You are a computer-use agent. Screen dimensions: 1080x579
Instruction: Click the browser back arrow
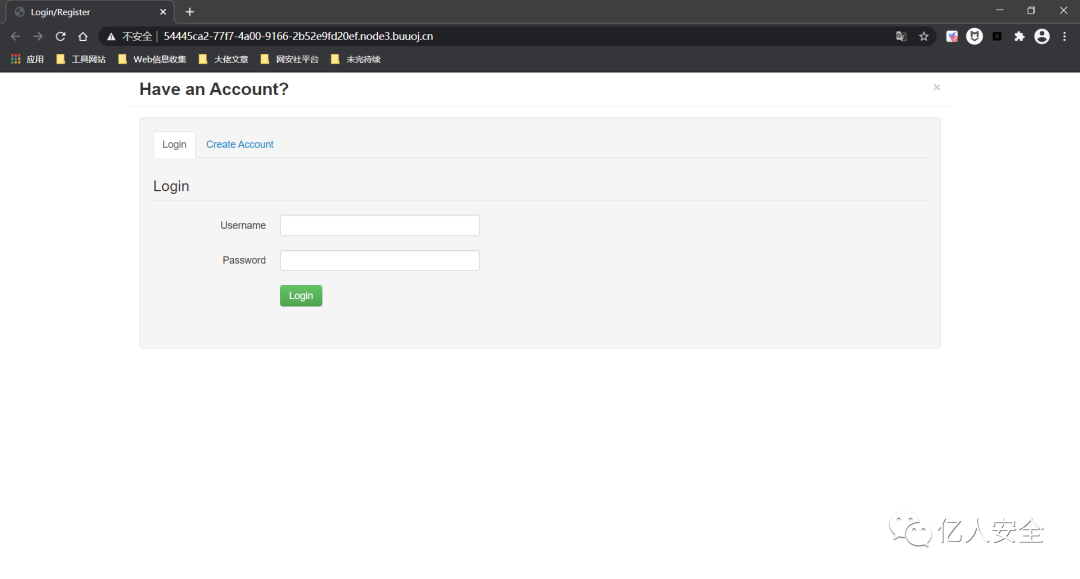coord(15,36)
